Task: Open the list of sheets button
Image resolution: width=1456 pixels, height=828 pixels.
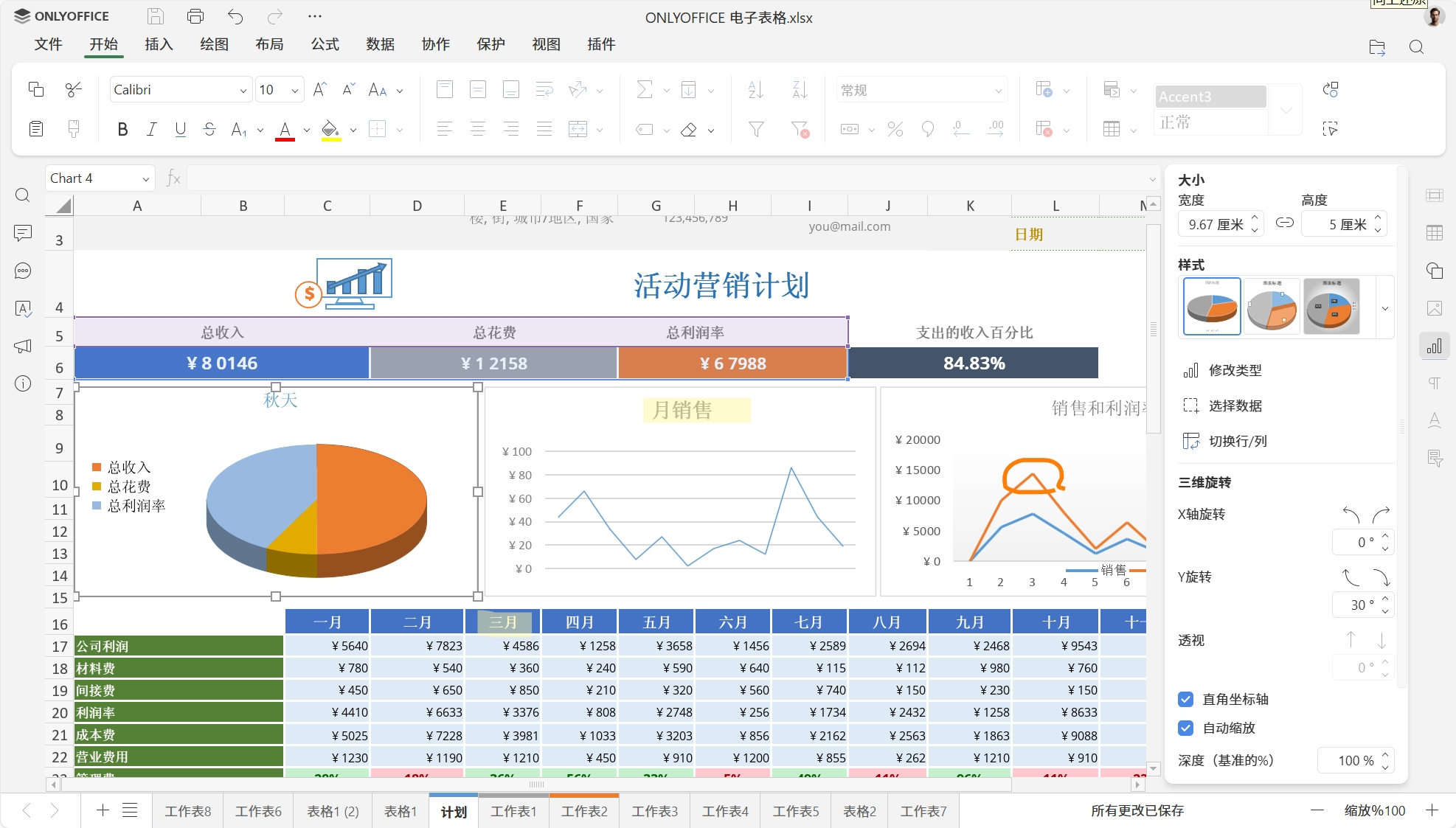Action: tap(130, 810)
